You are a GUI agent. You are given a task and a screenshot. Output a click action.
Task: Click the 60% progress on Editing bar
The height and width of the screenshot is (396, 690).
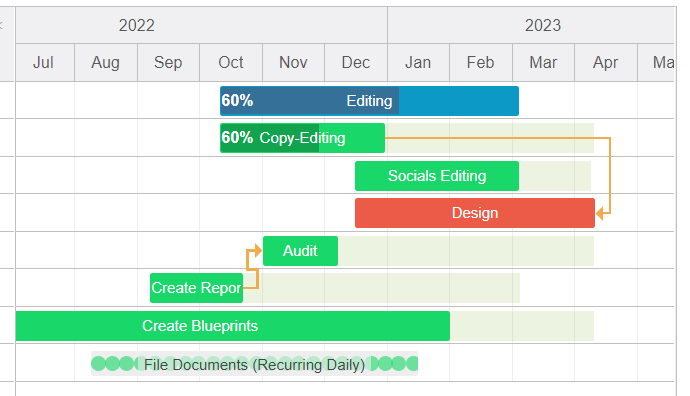click(237, 101)
